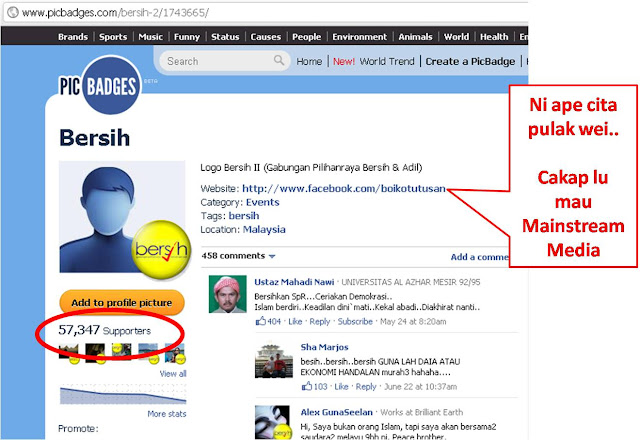Open the Environment category
The height and width of the screenshot is (440, 640).
pyautogui.click(x=359, y=37)
